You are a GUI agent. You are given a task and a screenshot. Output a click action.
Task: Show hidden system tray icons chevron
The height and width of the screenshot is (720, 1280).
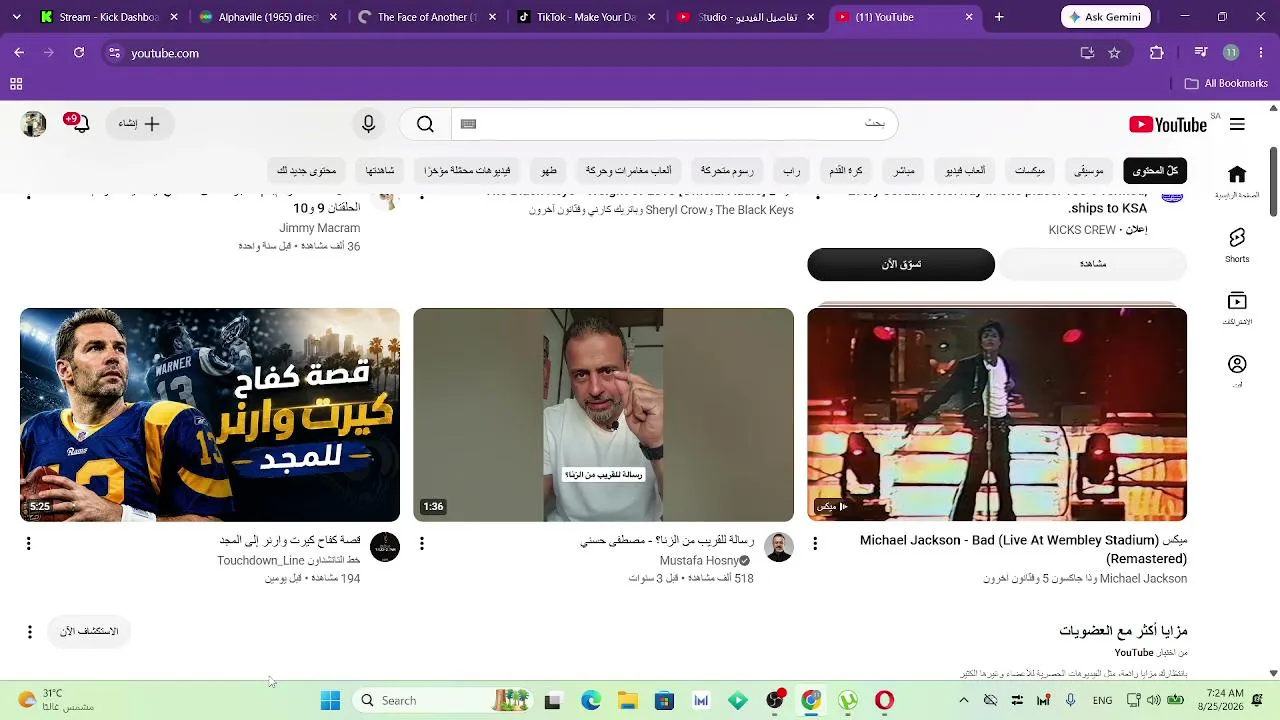(964, 701)
